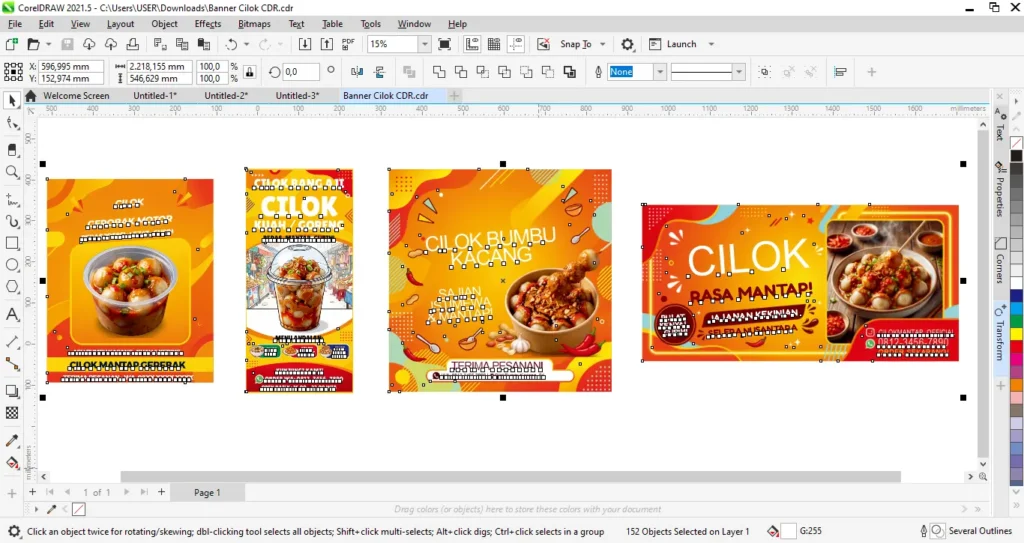Screen dimensions: 1024x543
Task: Choose the Crop tool in the toolbox
Action: tap(12, 150)
